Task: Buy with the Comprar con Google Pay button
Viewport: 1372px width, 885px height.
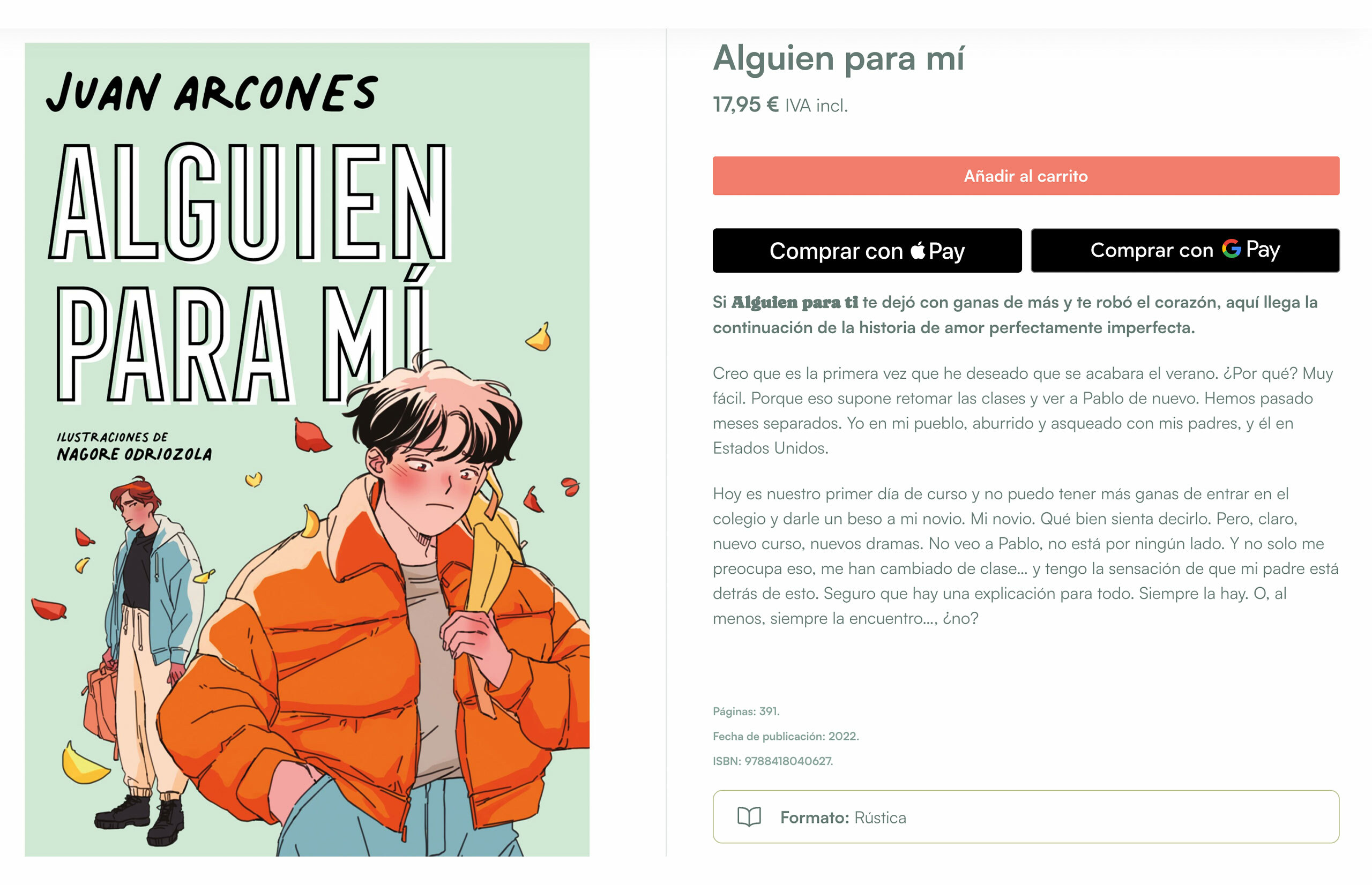Action: (1184, 251)
